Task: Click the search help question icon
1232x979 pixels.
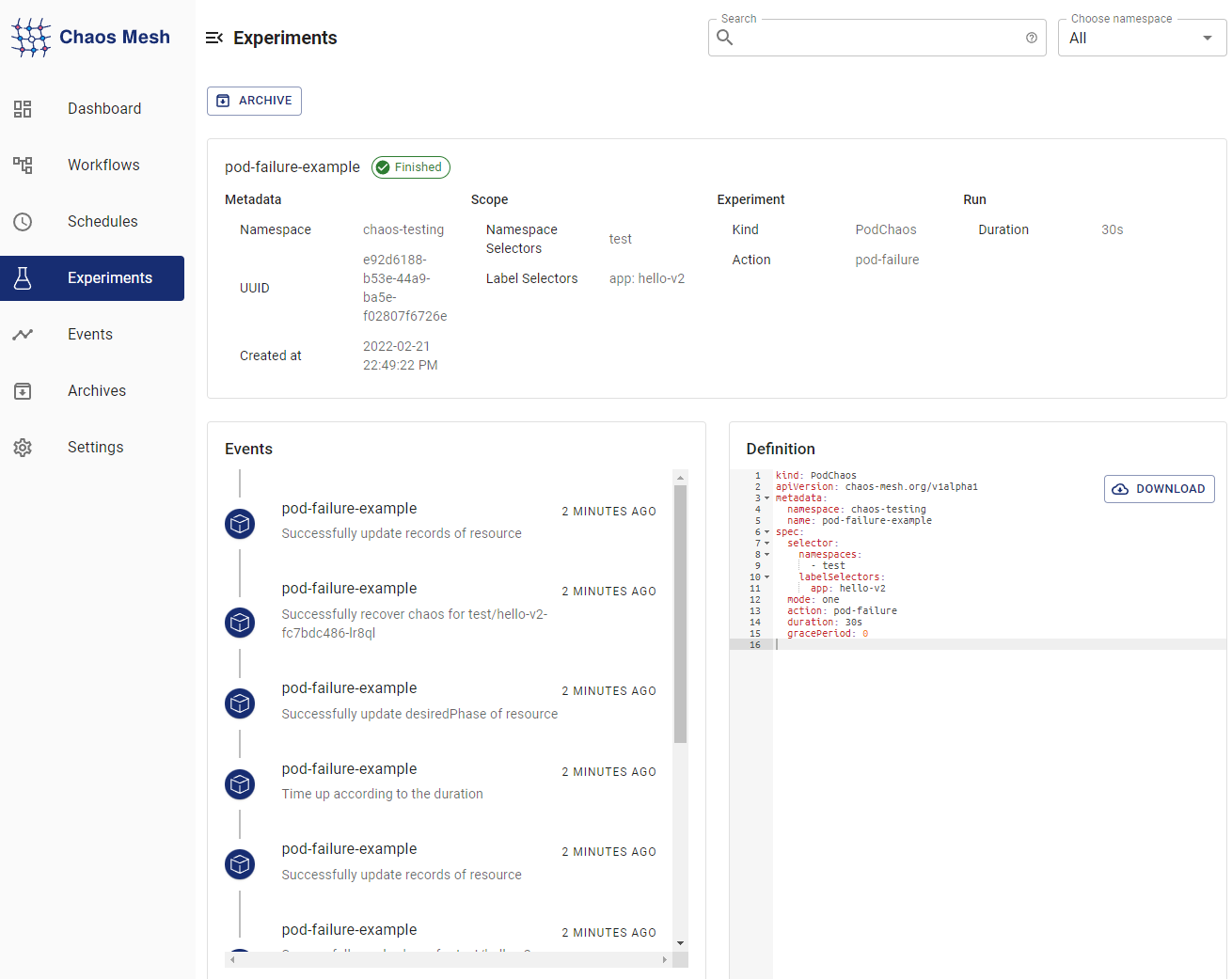Action: (1032, 38)
